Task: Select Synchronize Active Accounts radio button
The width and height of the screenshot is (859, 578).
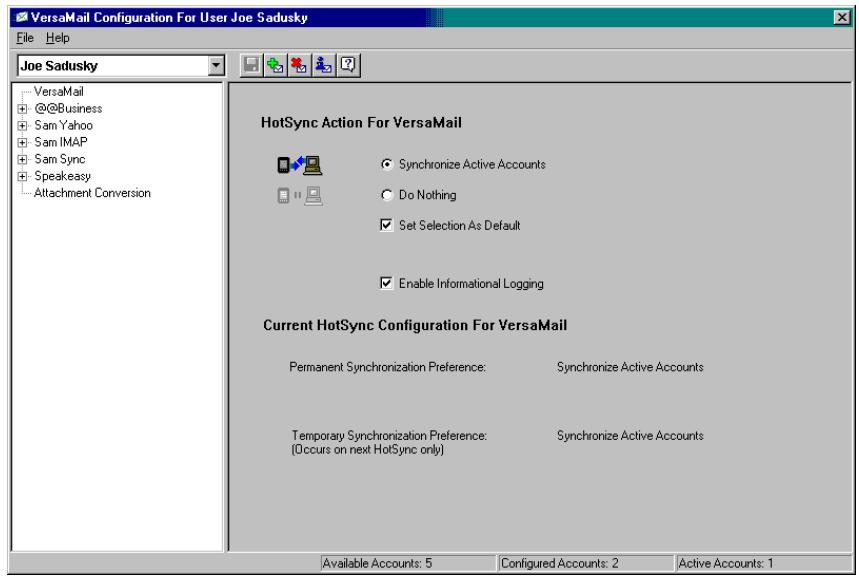Action: tap(387, 164)
